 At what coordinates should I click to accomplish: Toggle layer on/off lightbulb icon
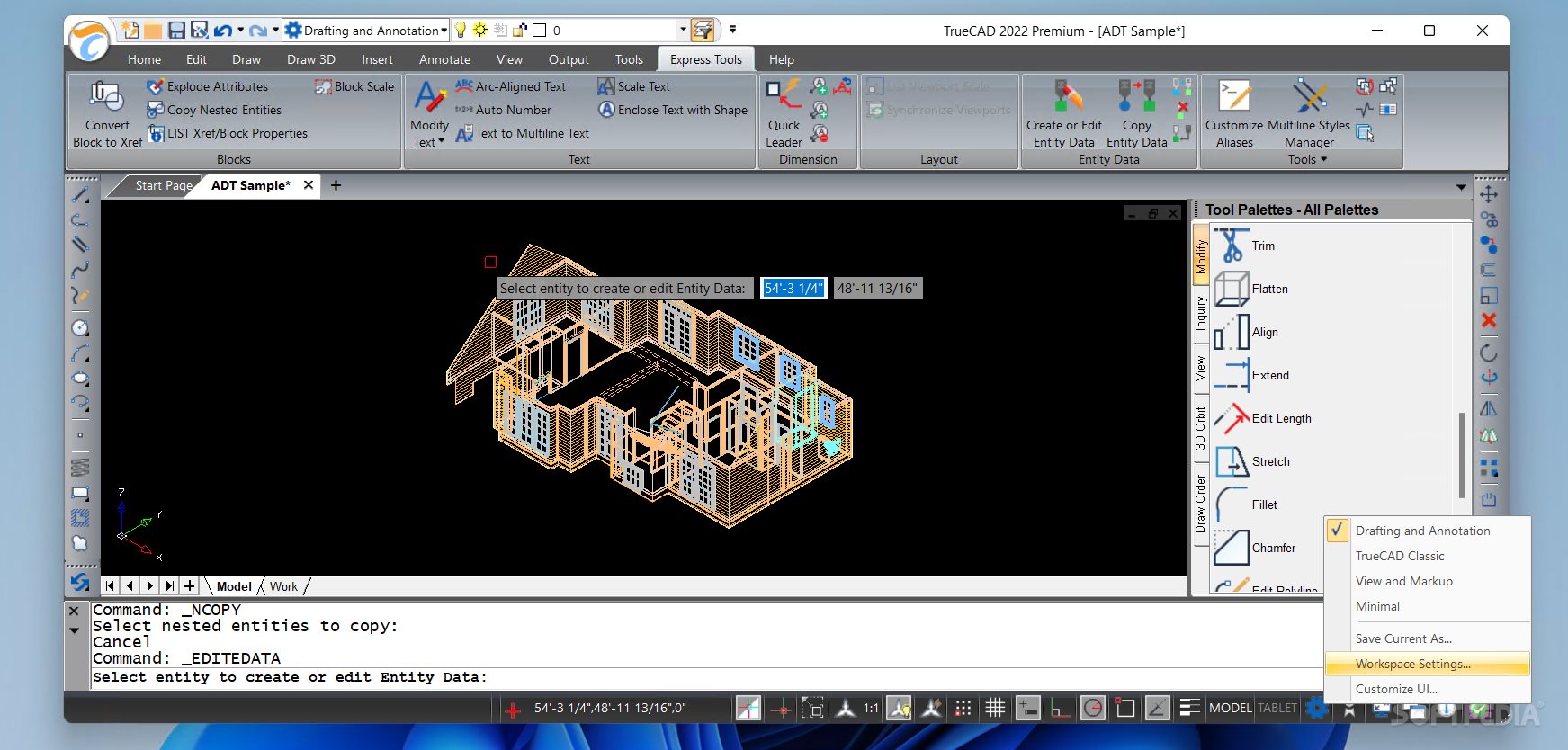coord(461,31)
